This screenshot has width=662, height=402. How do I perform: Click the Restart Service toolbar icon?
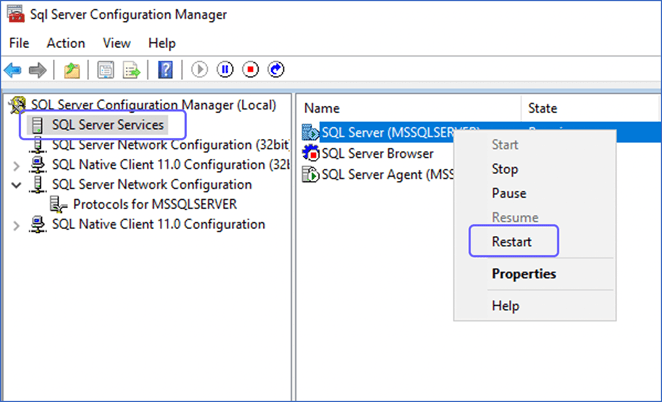click(276, 69)
